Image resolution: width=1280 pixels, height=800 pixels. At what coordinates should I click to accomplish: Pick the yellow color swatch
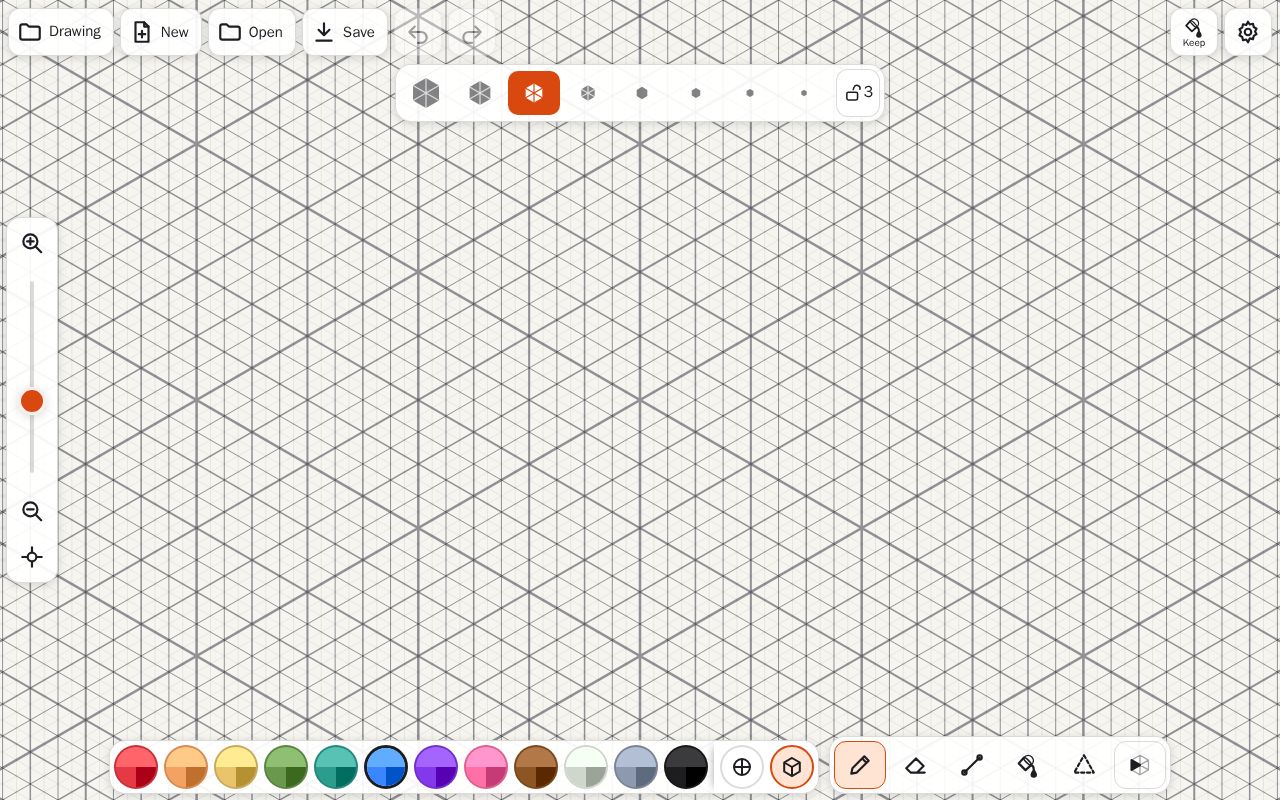coord(236,767)
